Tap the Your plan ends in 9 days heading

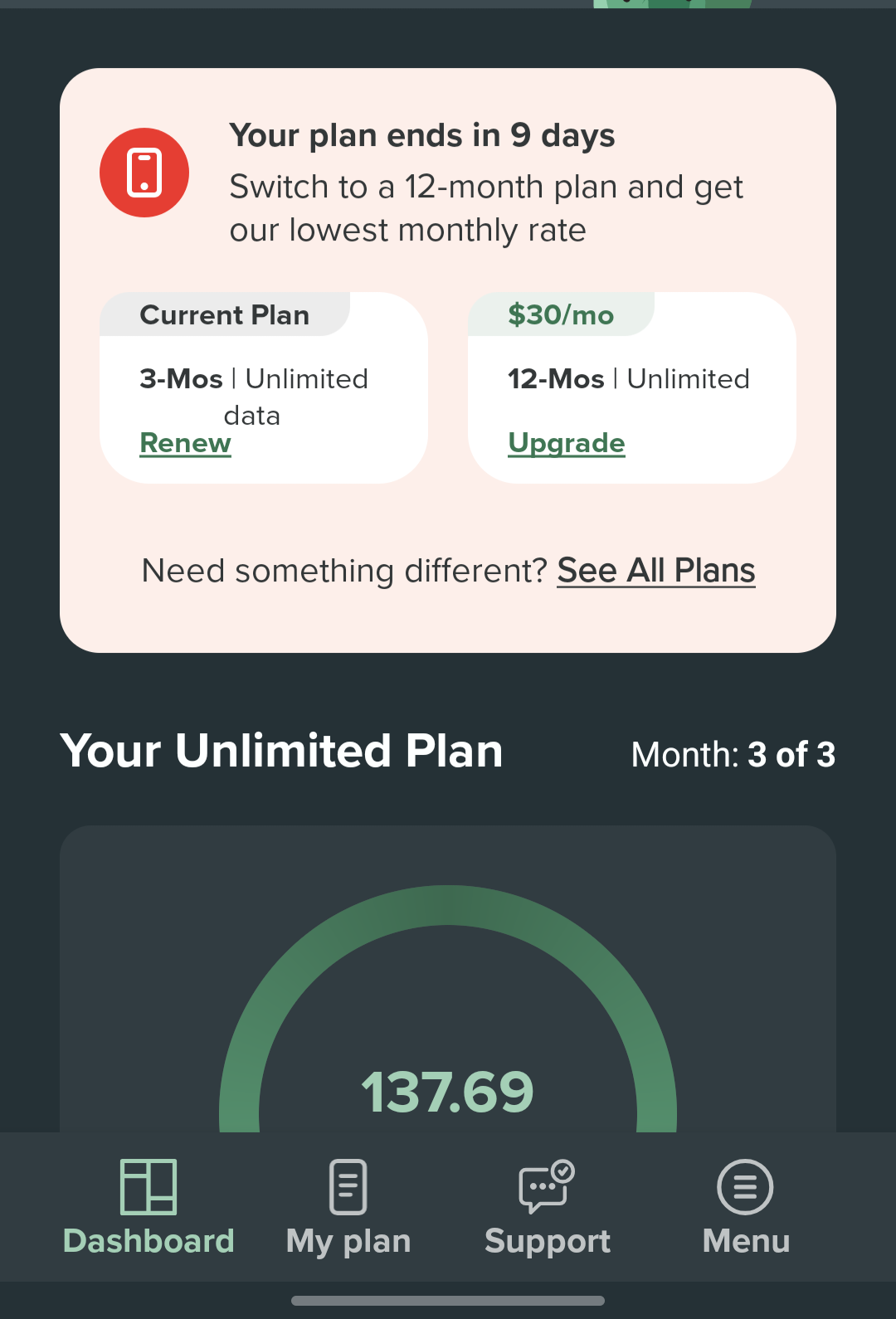coord(422,135)
